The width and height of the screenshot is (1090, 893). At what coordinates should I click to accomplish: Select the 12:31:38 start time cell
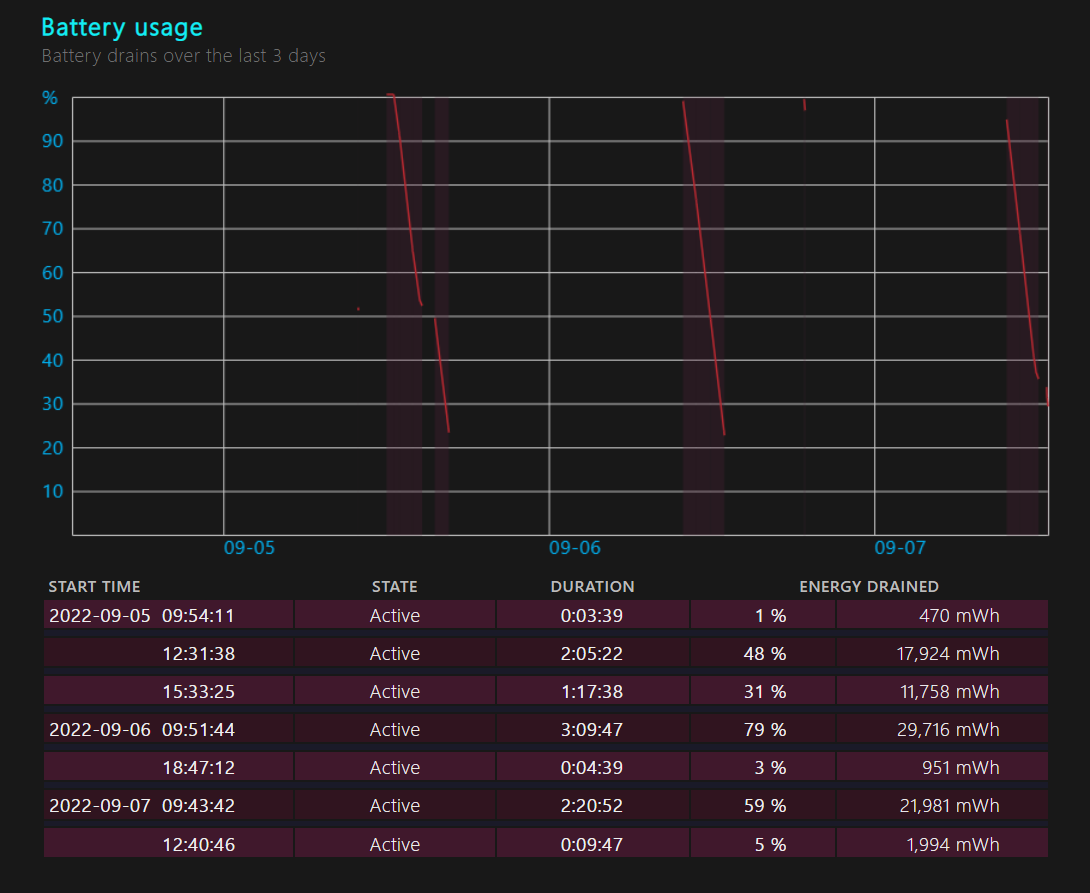pyautogui.click(x=168, y=653)
